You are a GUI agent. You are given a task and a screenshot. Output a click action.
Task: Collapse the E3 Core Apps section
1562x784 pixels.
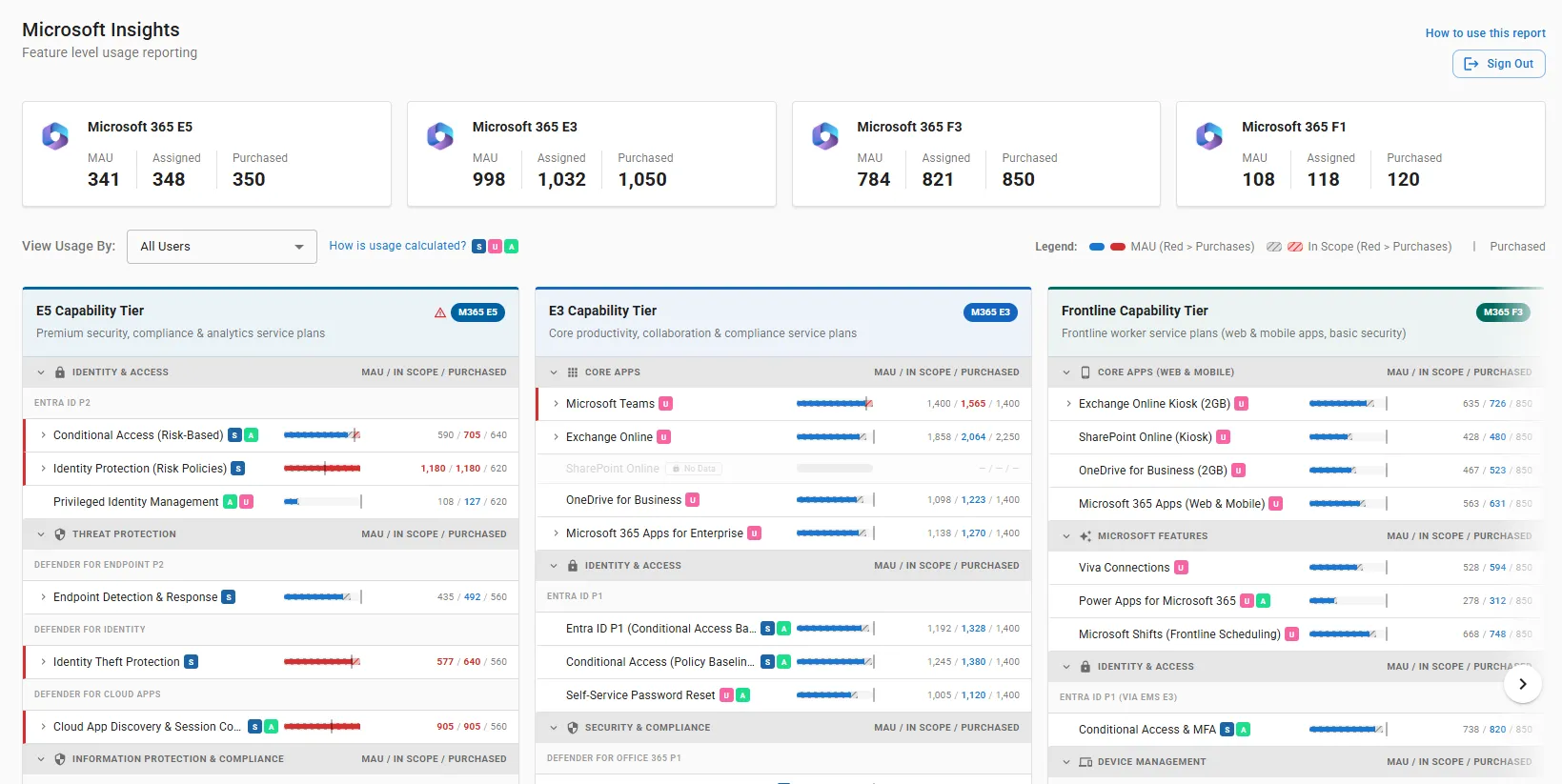[x=554, y=372]
